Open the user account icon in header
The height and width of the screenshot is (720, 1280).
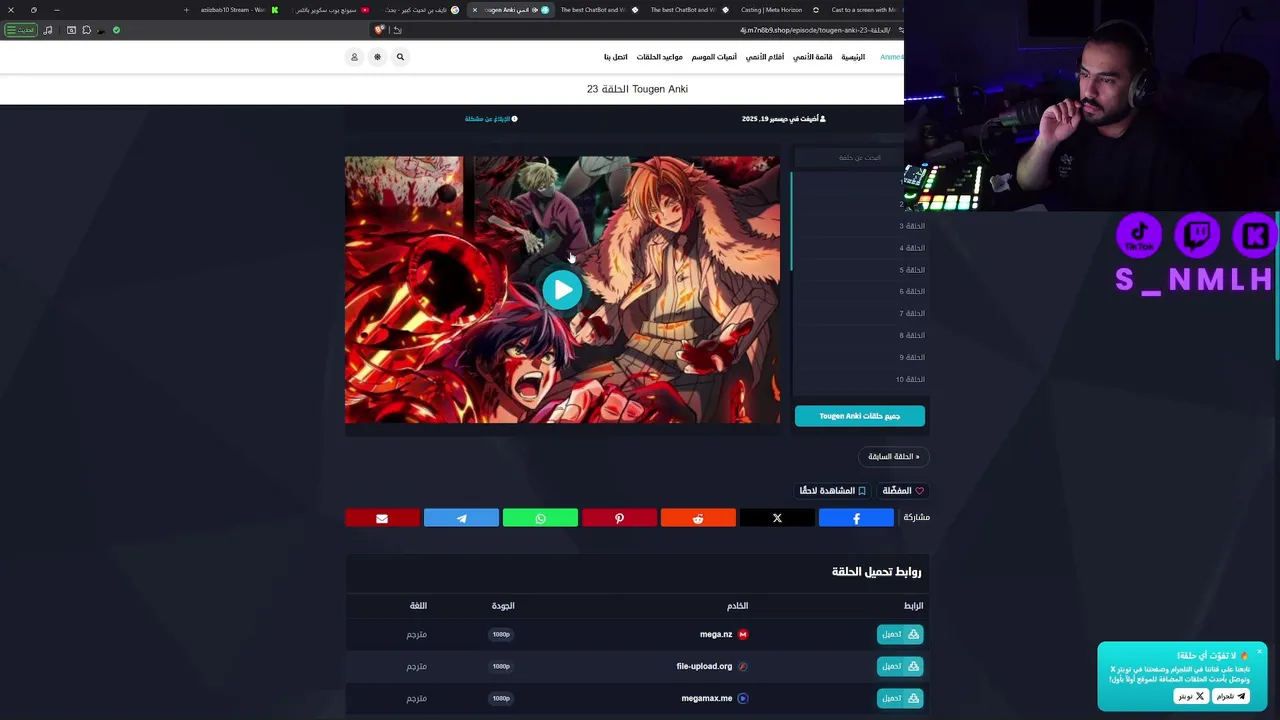pos(354,57)
